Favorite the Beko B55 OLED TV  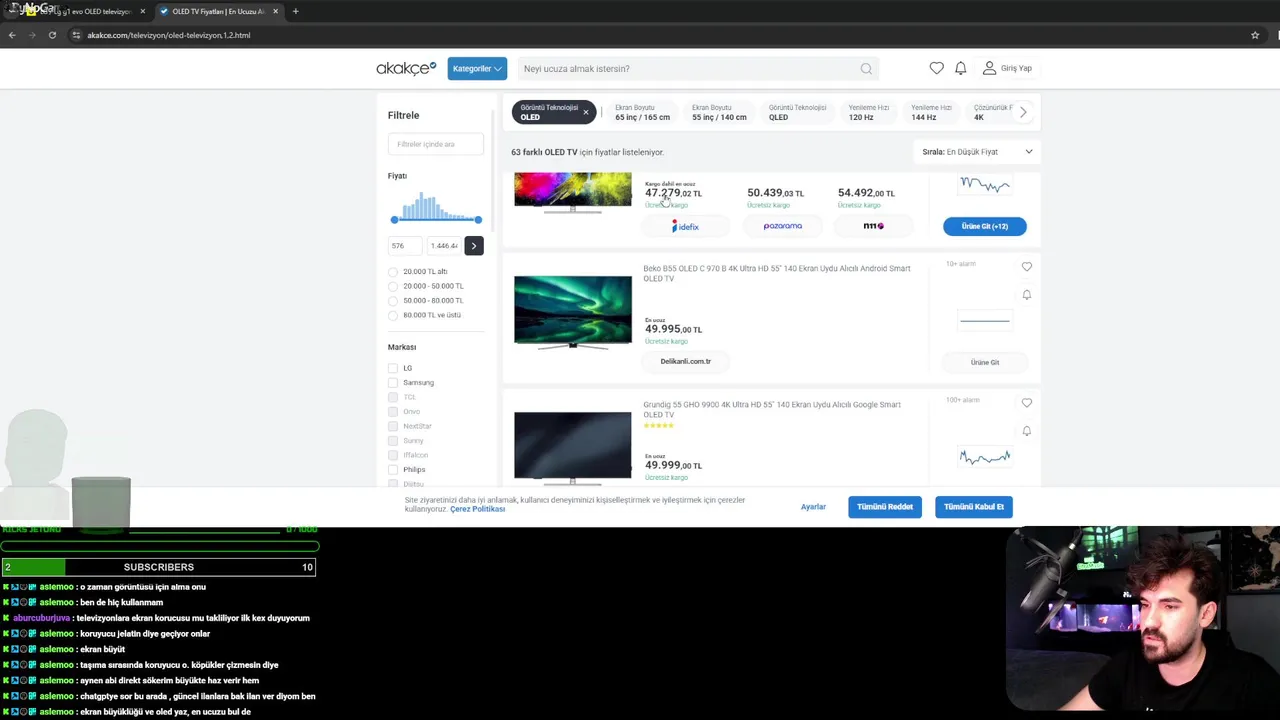1027,267
